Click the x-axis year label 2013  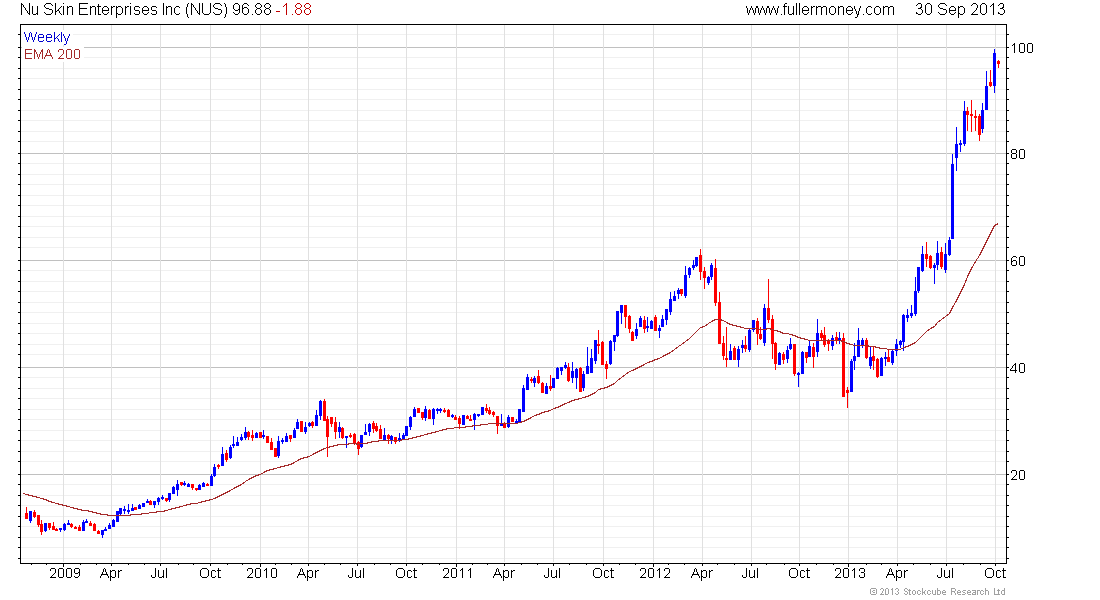pyautogui.click(x=850, y=573)
